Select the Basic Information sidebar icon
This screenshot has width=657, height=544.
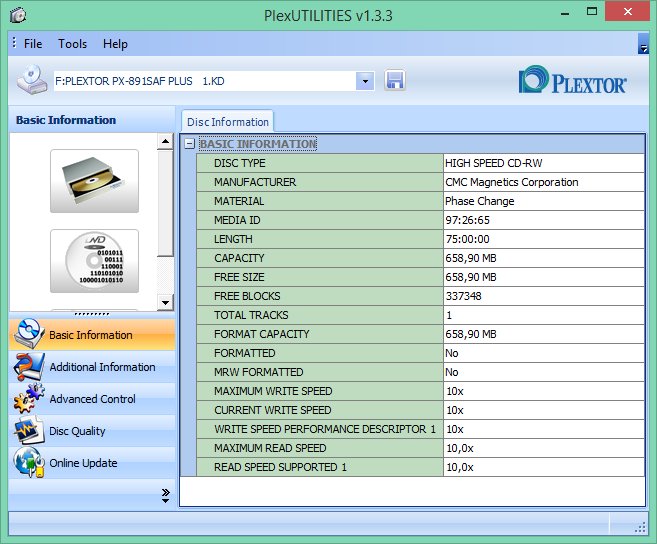(28, 334)
